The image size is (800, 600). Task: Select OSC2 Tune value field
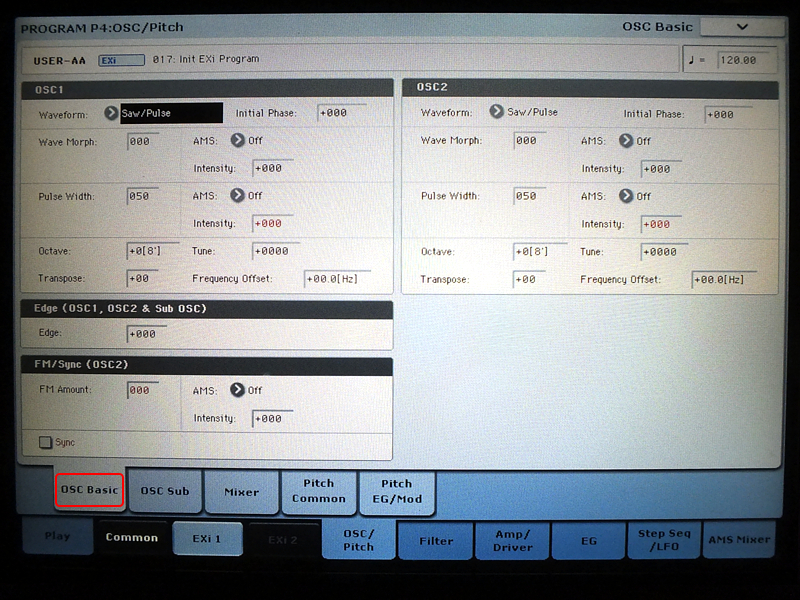[x=664, y=252]
